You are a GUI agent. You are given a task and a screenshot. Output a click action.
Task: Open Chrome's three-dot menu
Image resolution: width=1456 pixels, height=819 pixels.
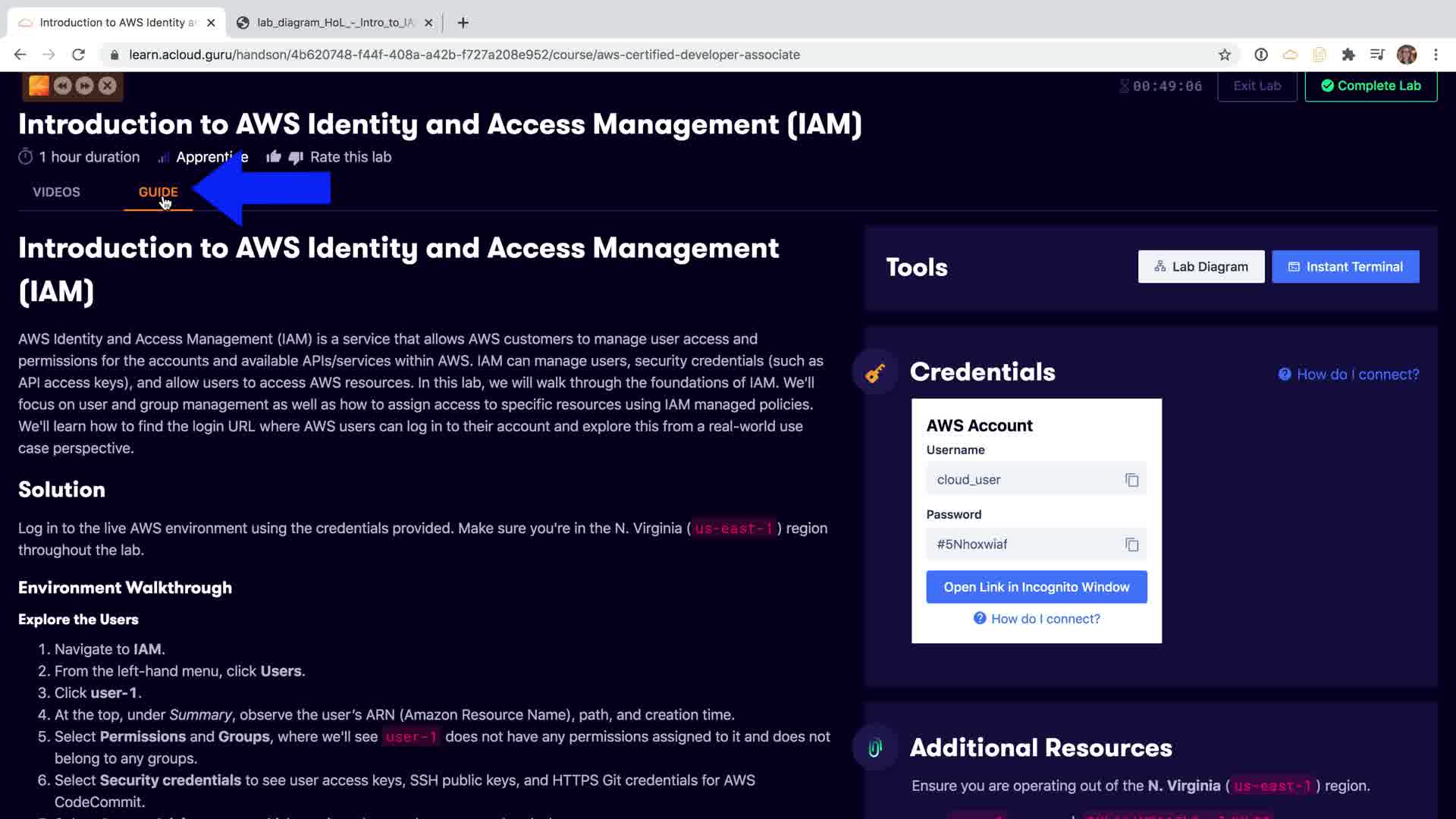click(1436, 55)
